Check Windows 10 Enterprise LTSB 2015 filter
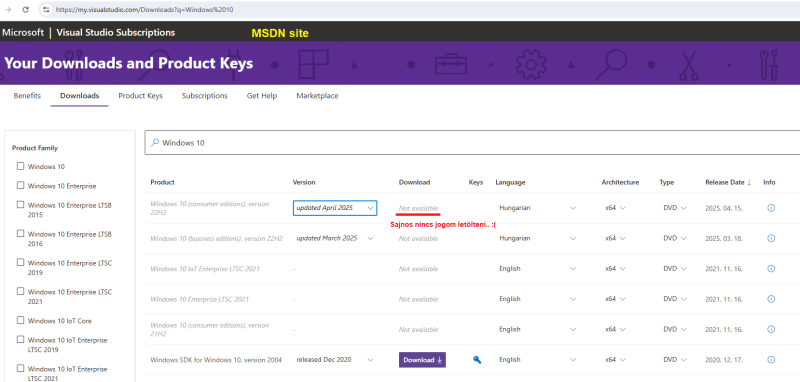 click(20, 205)
